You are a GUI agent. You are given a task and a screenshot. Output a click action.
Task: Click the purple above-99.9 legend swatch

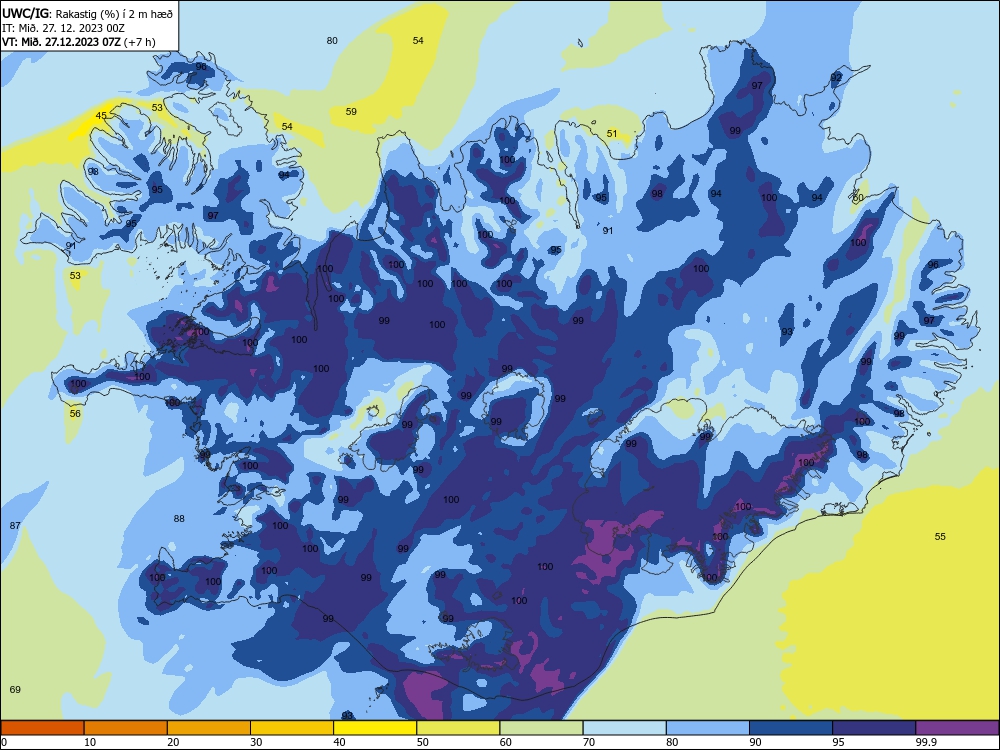[957, 728]
